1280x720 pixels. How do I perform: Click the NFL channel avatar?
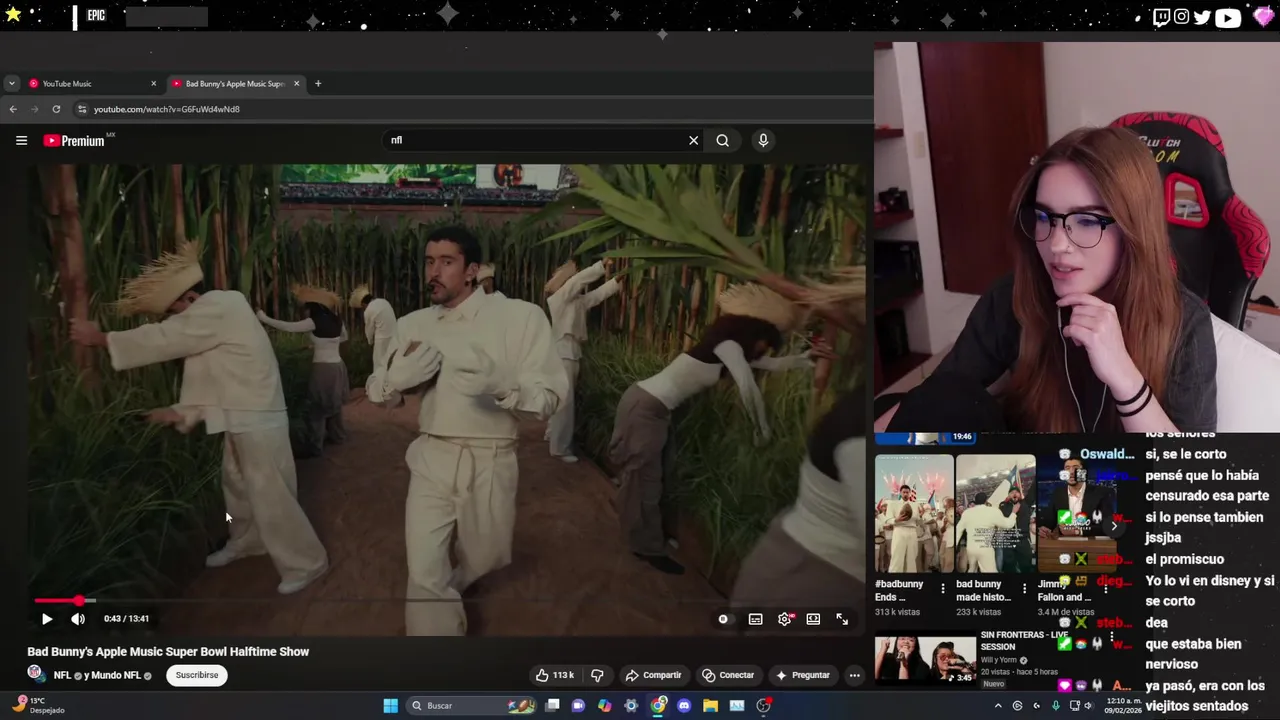click(35, 674)
